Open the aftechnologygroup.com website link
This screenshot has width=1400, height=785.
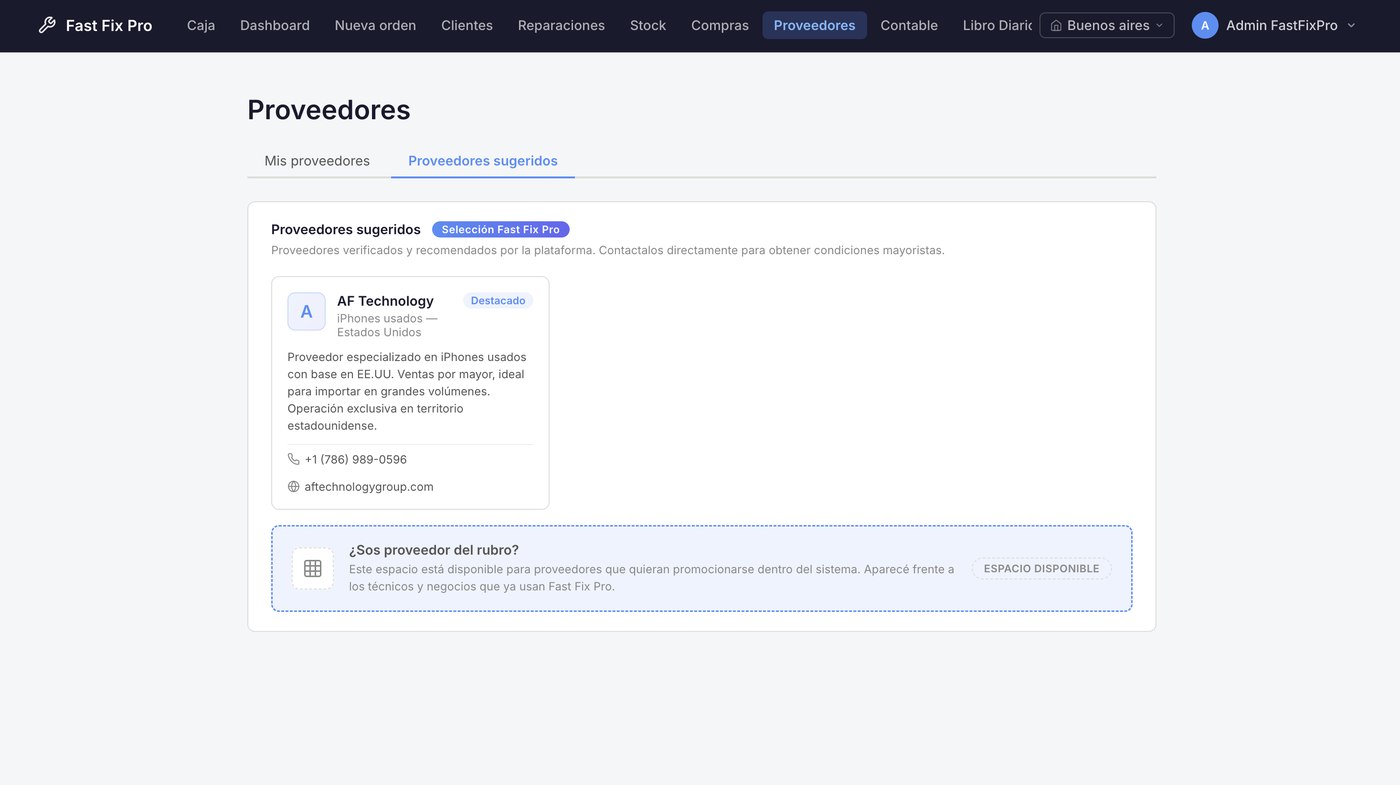point(369,487)
